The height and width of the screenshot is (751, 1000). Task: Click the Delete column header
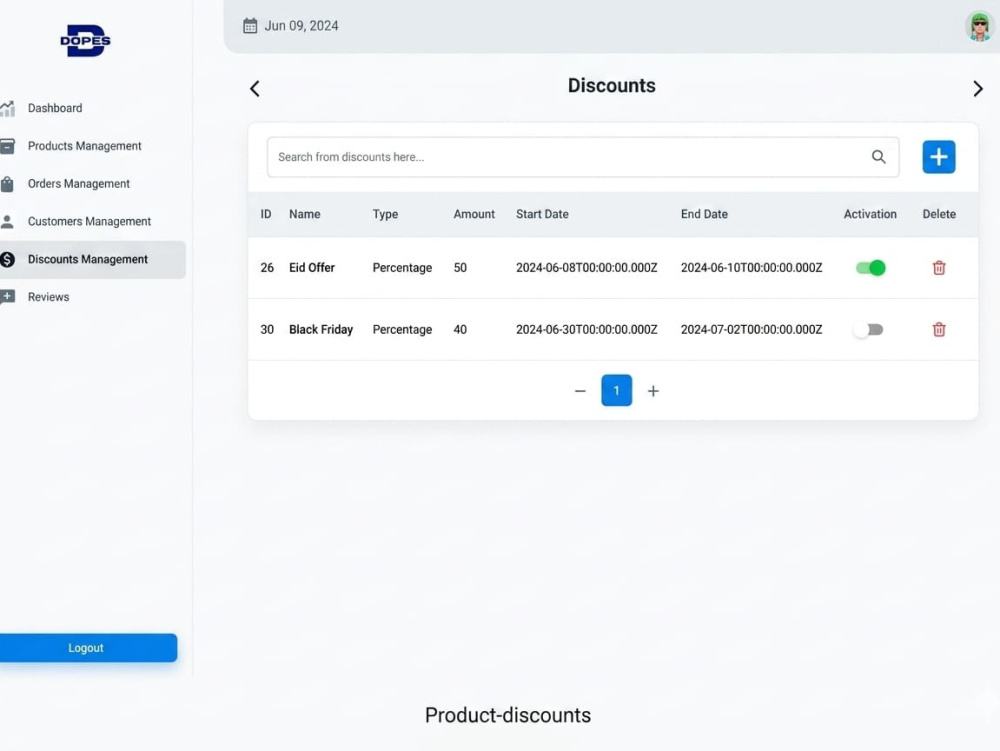pyautogui.click(x=939, y=214)
